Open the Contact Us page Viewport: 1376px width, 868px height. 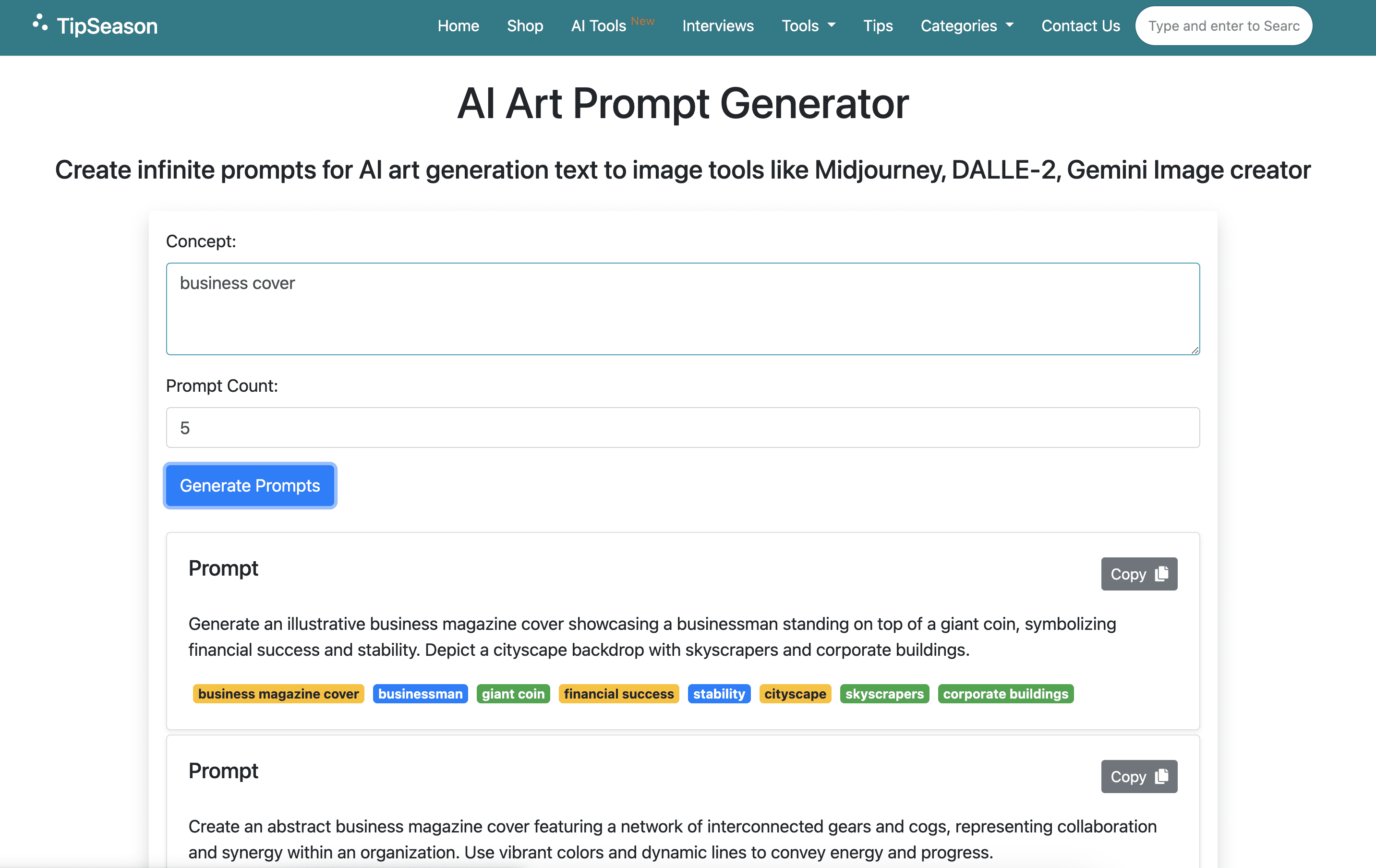point(1080,26)
